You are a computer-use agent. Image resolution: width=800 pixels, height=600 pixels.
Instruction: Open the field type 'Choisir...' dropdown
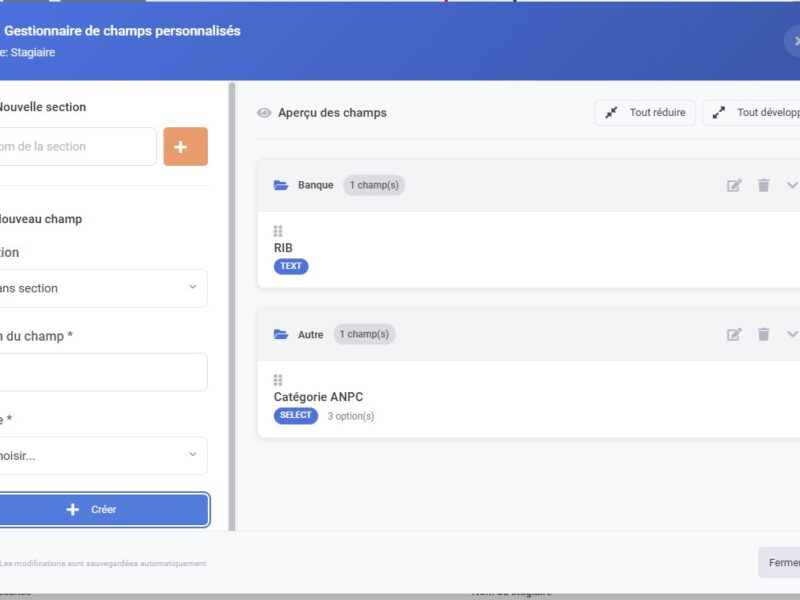pyautogui.click(x=100, y=455)
